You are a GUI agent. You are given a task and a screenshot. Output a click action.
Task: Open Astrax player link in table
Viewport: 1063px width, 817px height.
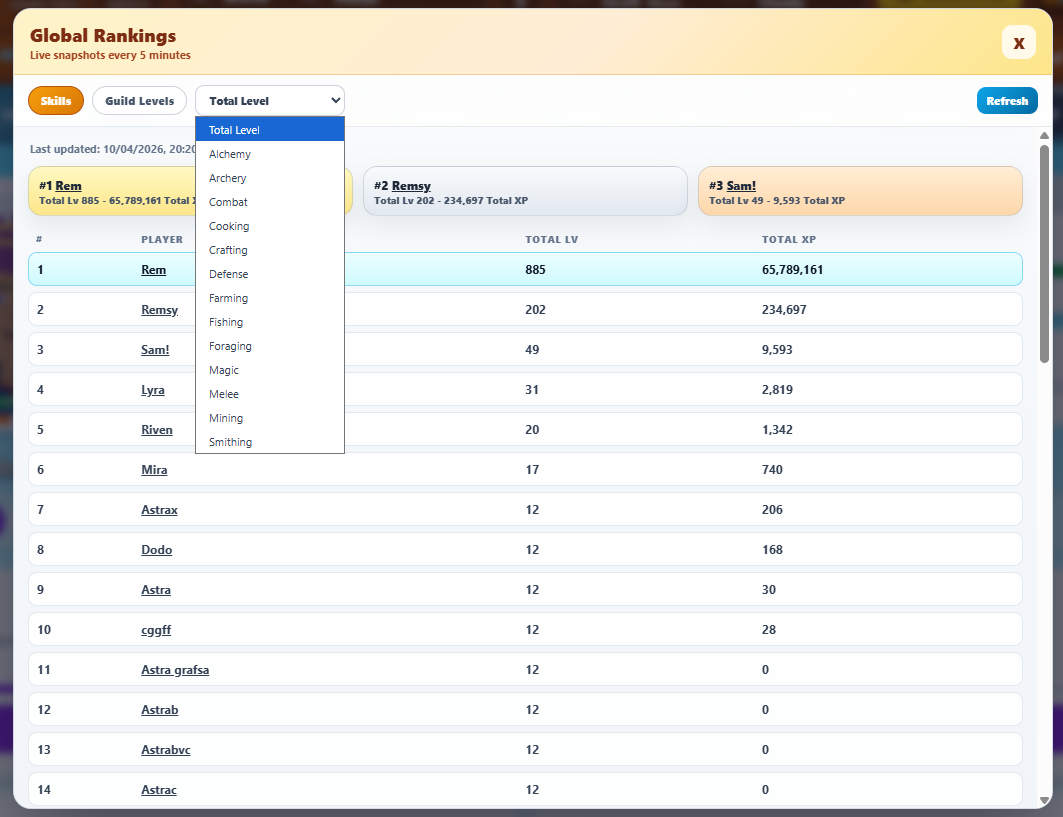click(159, 510)
